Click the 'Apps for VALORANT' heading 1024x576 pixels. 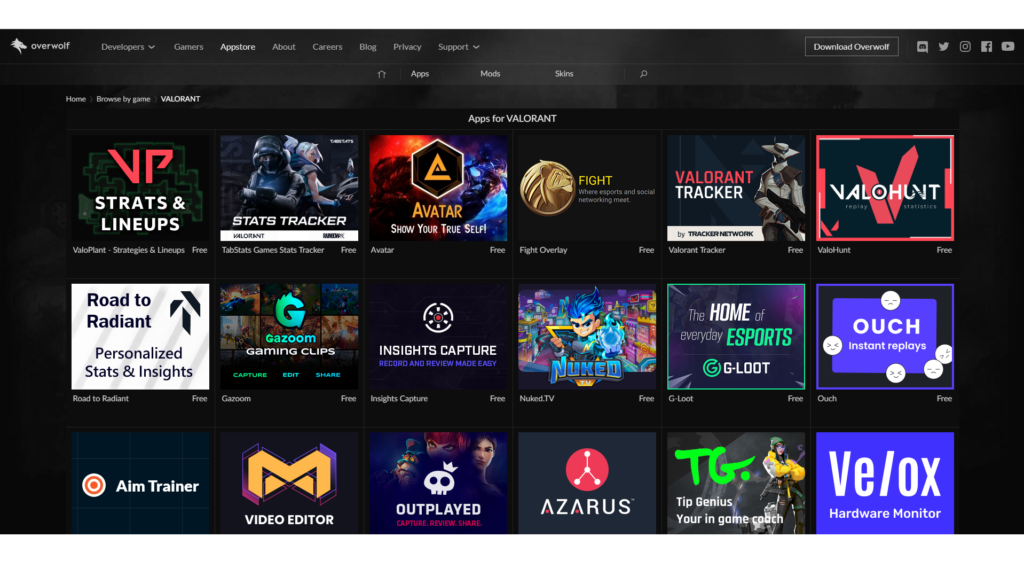512,118
